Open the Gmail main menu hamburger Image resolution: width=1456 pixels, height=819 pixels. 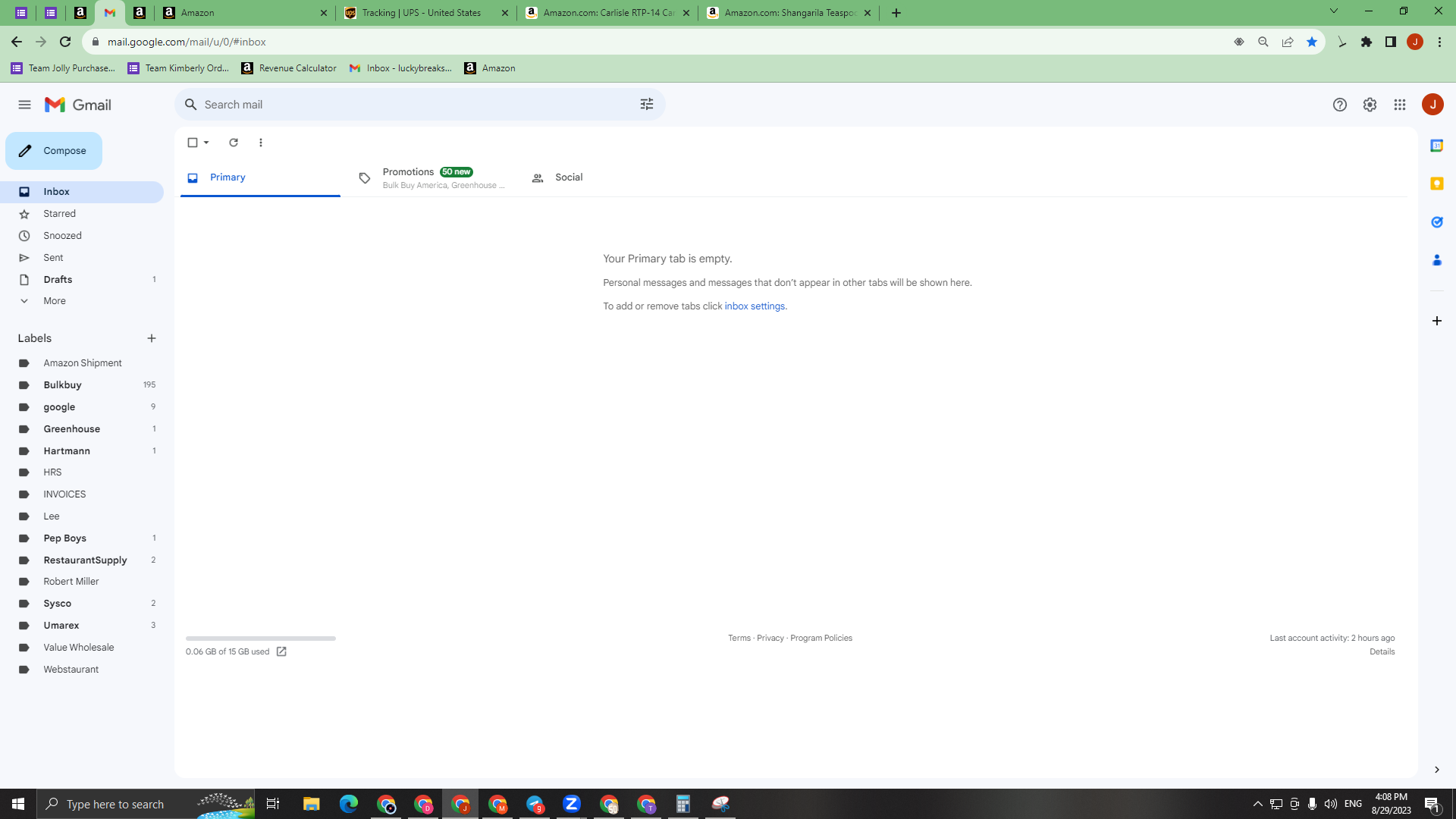[24, 105]
